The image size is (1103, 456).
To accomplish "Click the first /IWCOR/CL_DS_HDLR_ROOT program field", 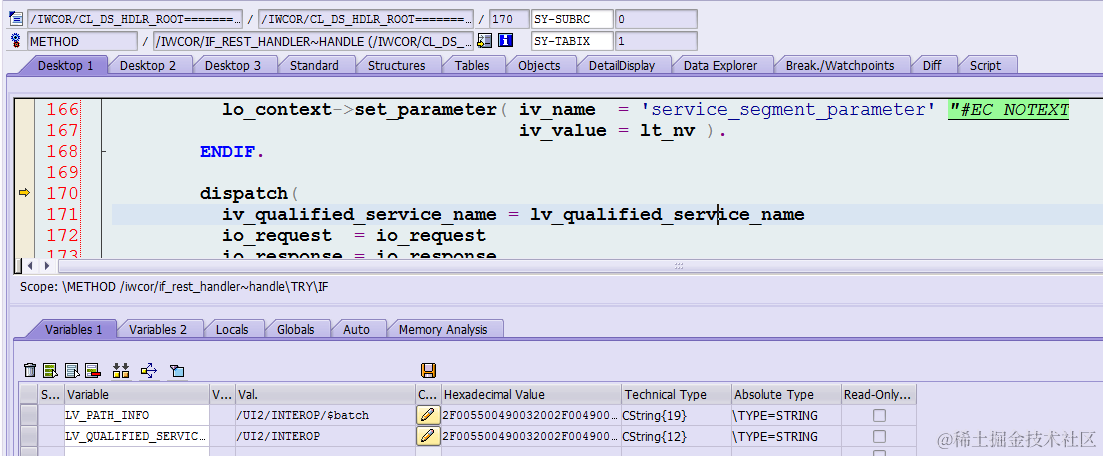I will click(136, 20).
